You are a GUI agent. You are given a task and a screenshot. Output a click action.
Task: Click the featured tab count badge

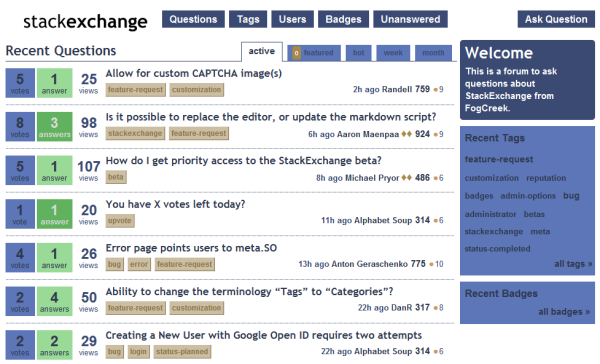click(296, 53)
